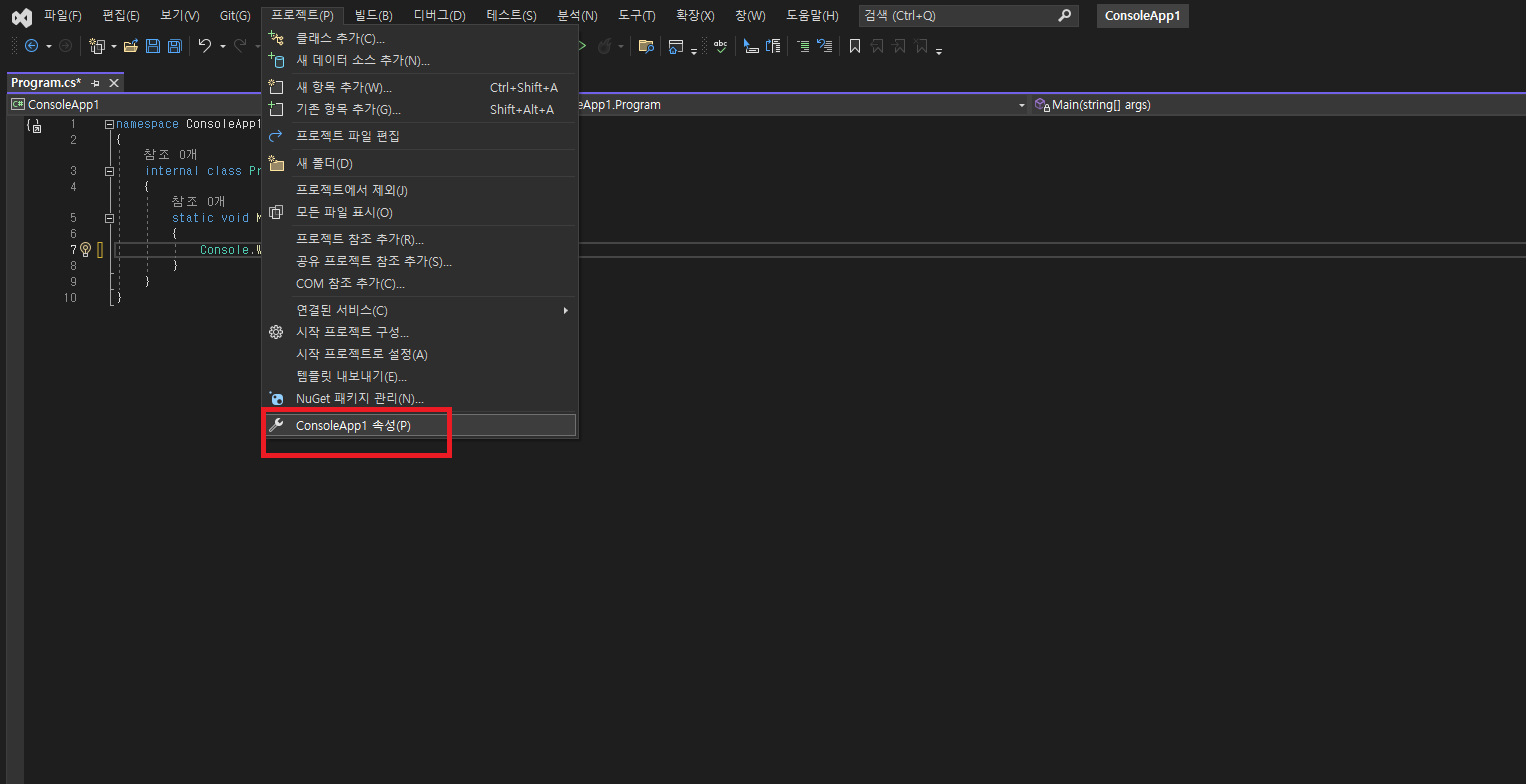The height and width of the screenshot is (784, 1526).
Task: Open the Git(G) menu
Action: click(x=235, y=16)
